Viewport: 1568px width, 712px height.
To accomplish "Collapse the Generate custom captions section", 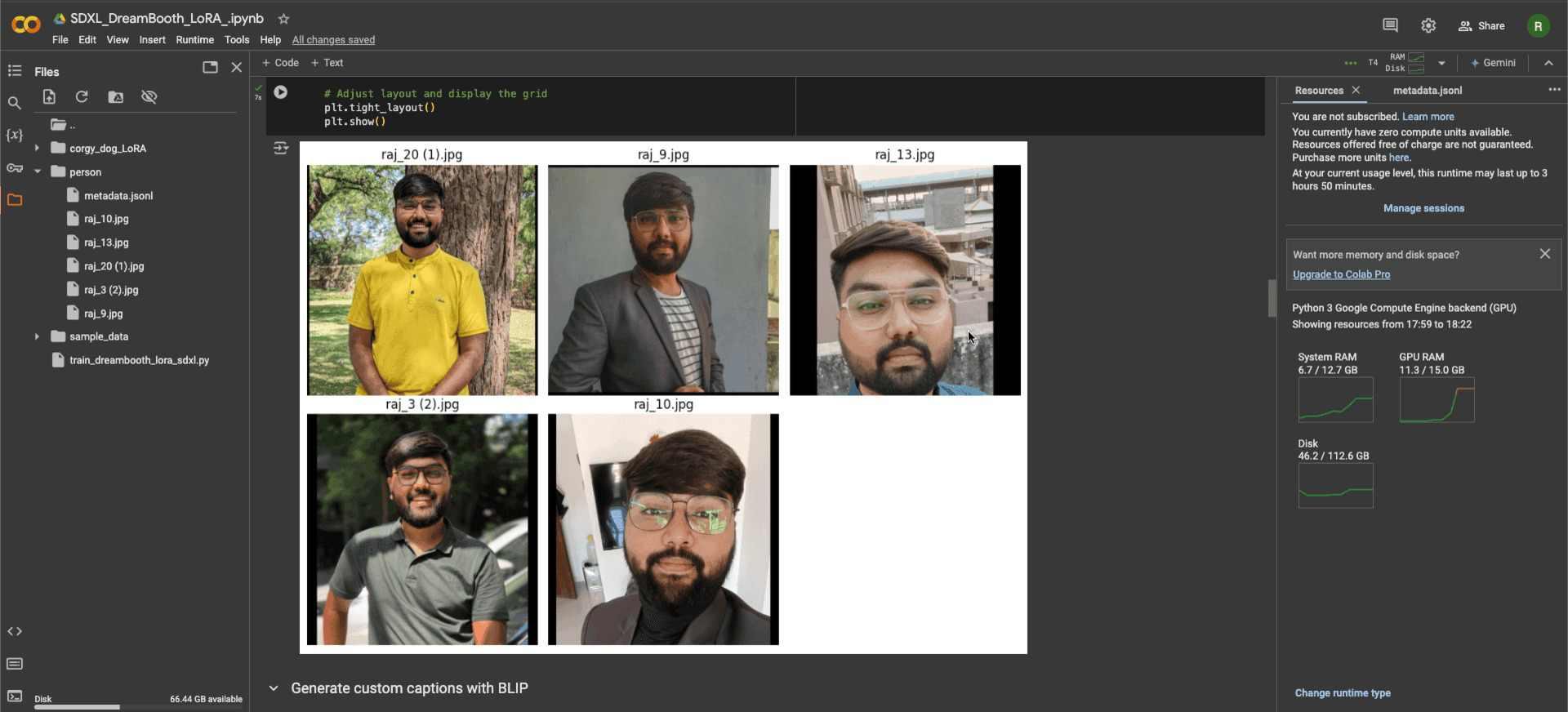I will click(274, 688).
